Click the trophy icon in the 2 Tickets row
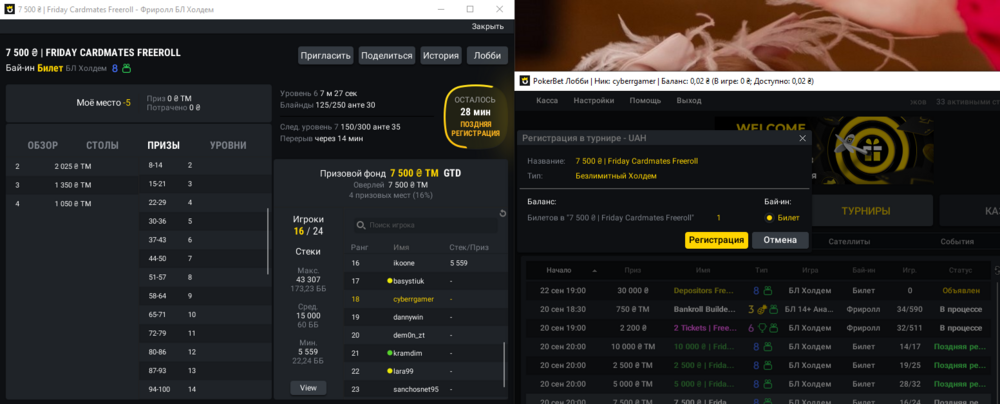1000x404 pixels. click(x=762, y=328)
